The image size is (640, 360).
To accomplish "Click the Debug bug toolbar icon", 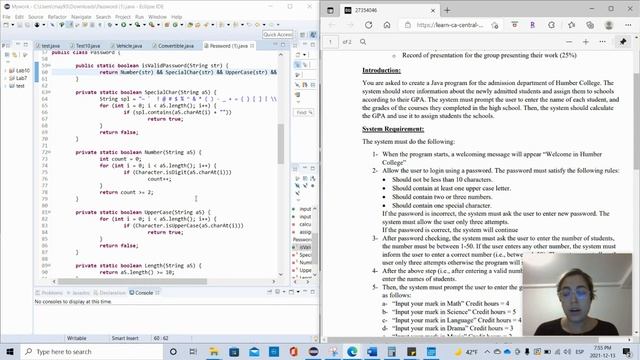I will tap(109, 25).
